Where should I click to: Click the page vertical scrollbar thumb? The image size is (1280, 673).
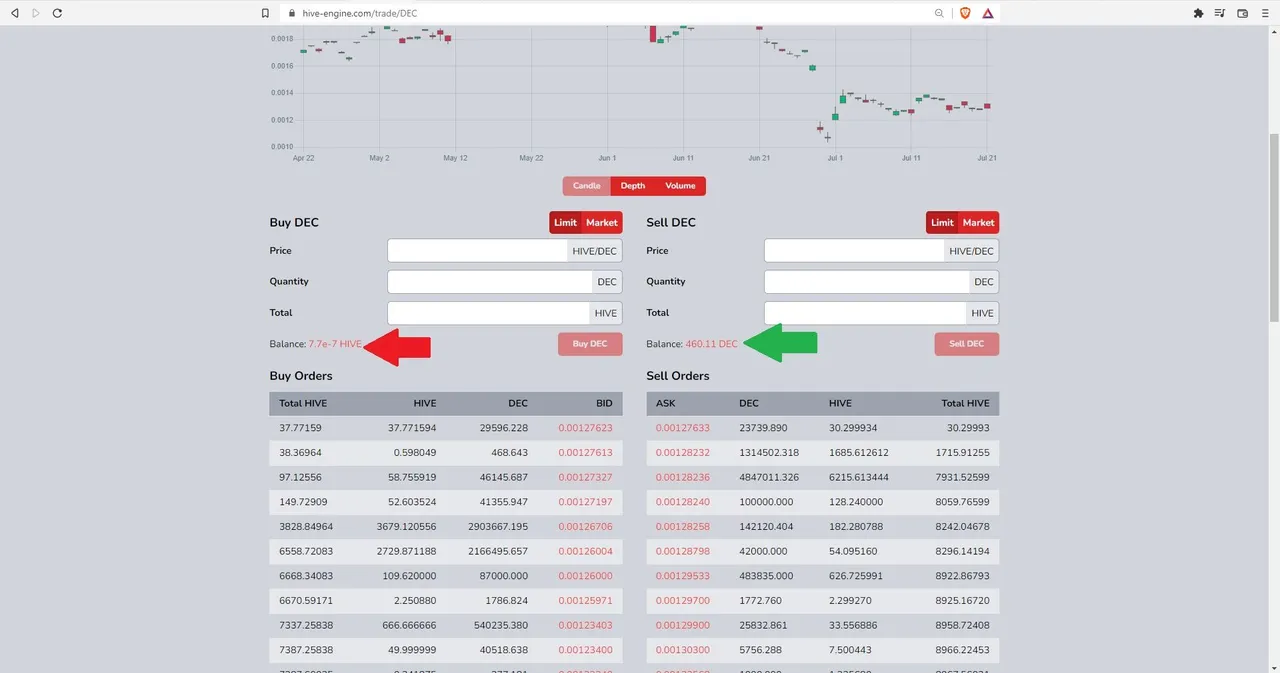tap(1273, 228)
